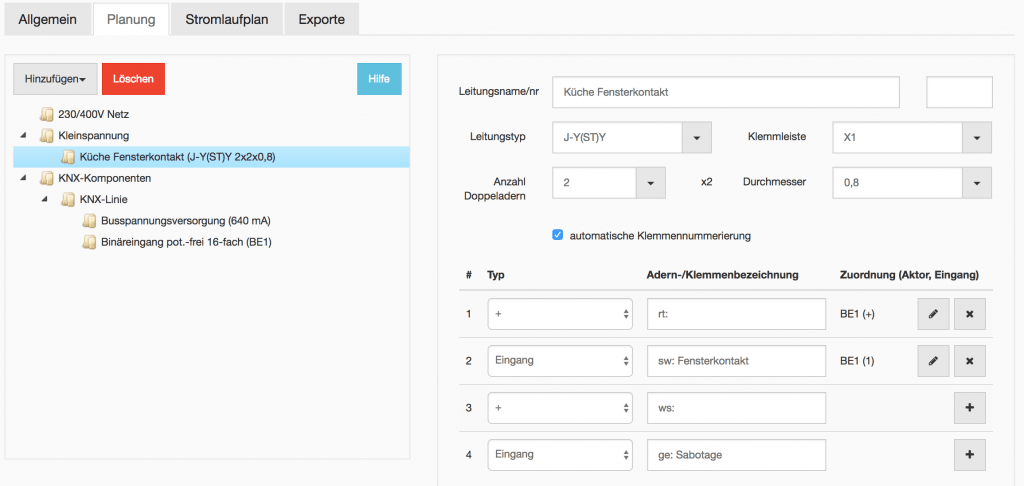Screen dimensions: 1024x486
Task: Toggle automatische Klemmennummerierung checkbox
Action: pos(558,235)
